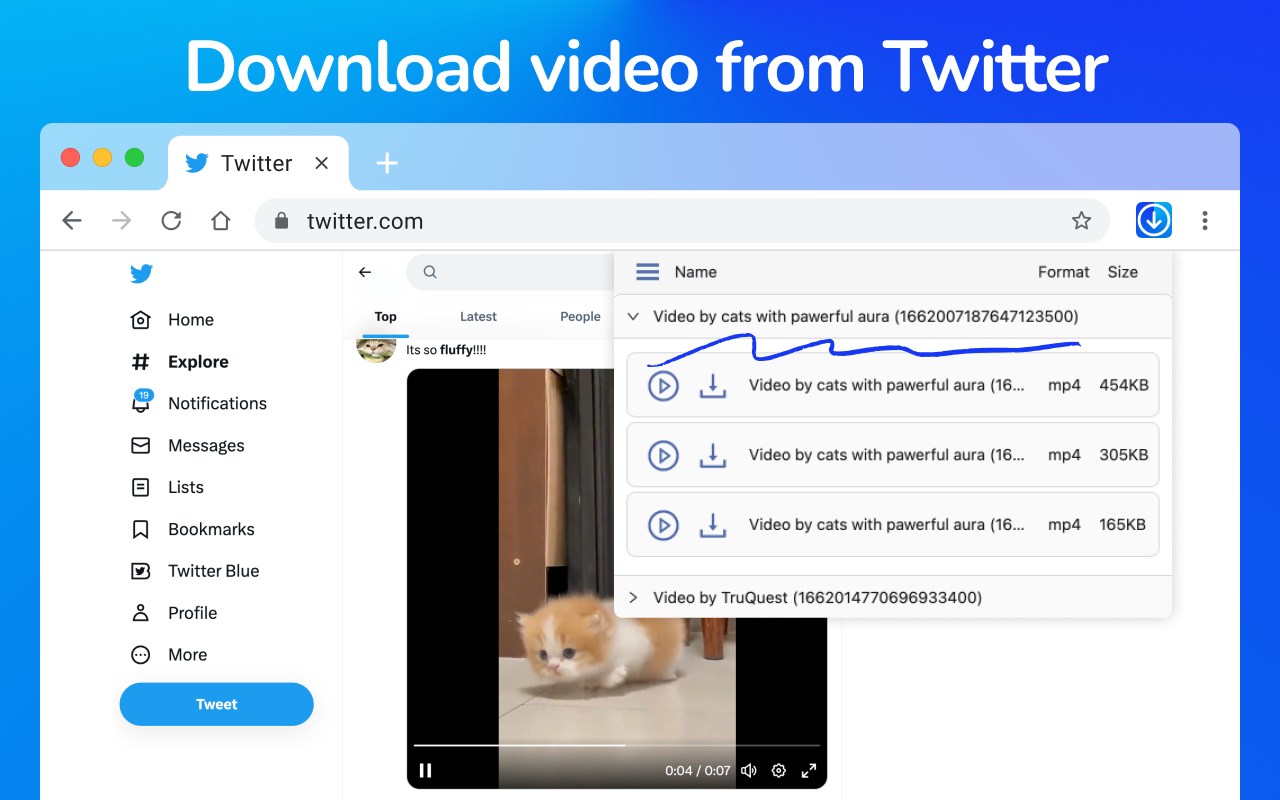This screenshot has width=1280, height=800.
Task: Select the Top search tab
Action: pyautogui.click(x=385, y=316)
